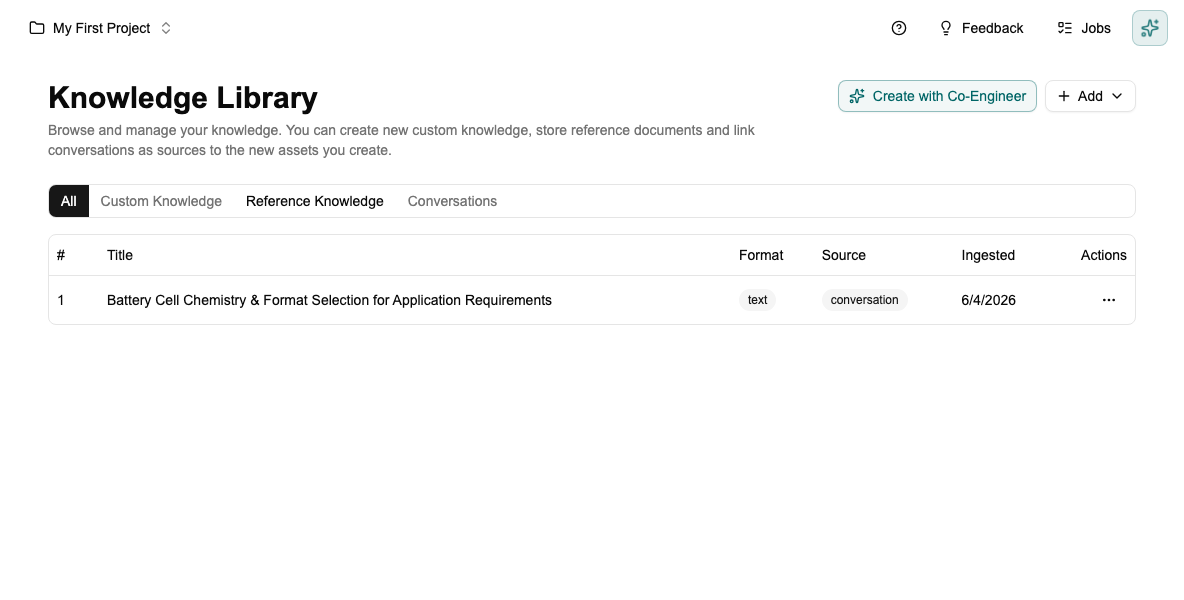This screenshot has width=1184, height=600.
Task: Switch to the Custom Knowledge tab
Action: pyautogui.click(x=161, y=201)
